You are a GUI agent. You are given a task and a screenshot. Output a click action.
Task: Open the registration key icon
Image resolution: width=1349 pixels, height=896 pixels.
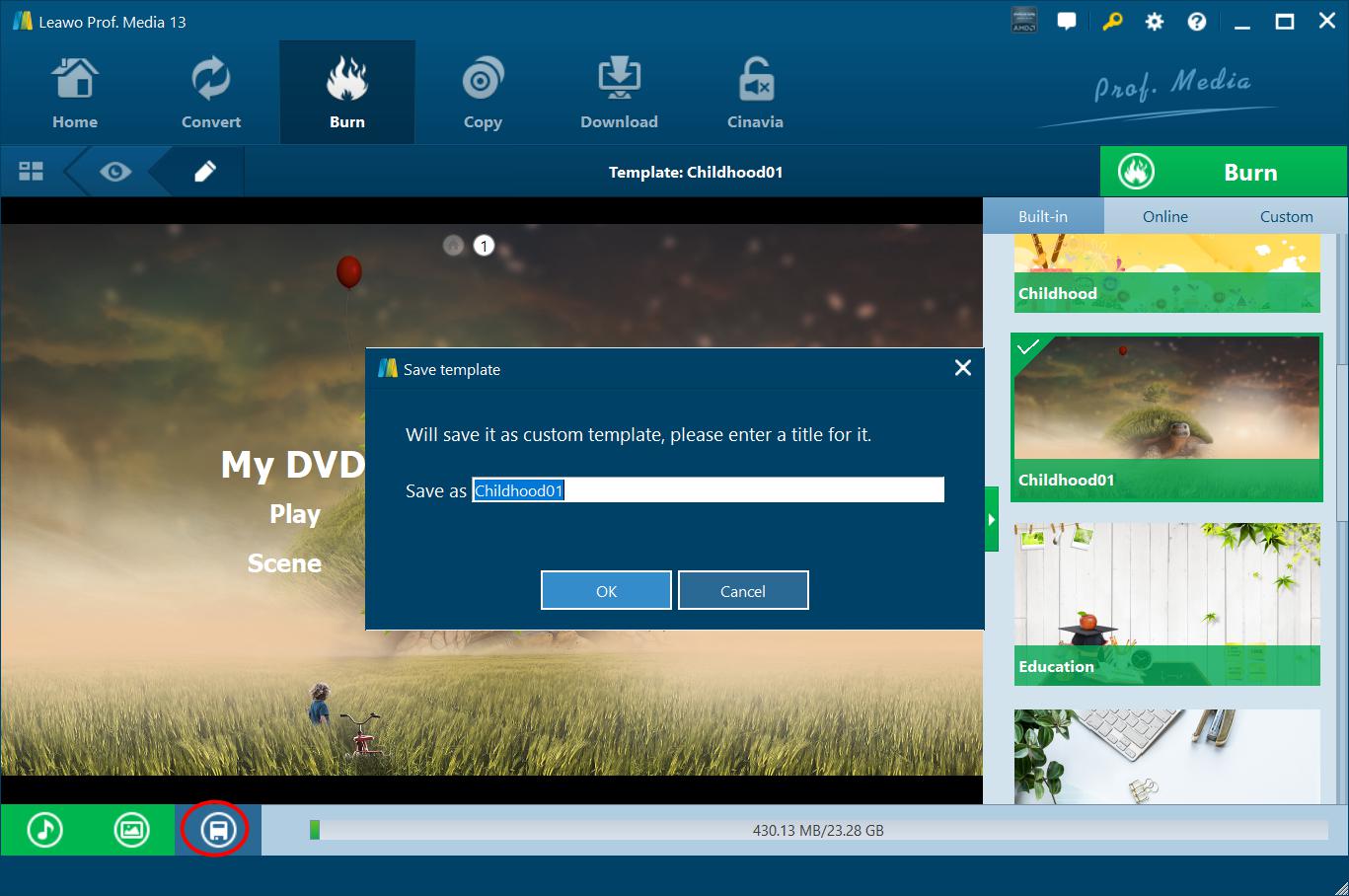pyautogui.click(x=1112, y=22)
